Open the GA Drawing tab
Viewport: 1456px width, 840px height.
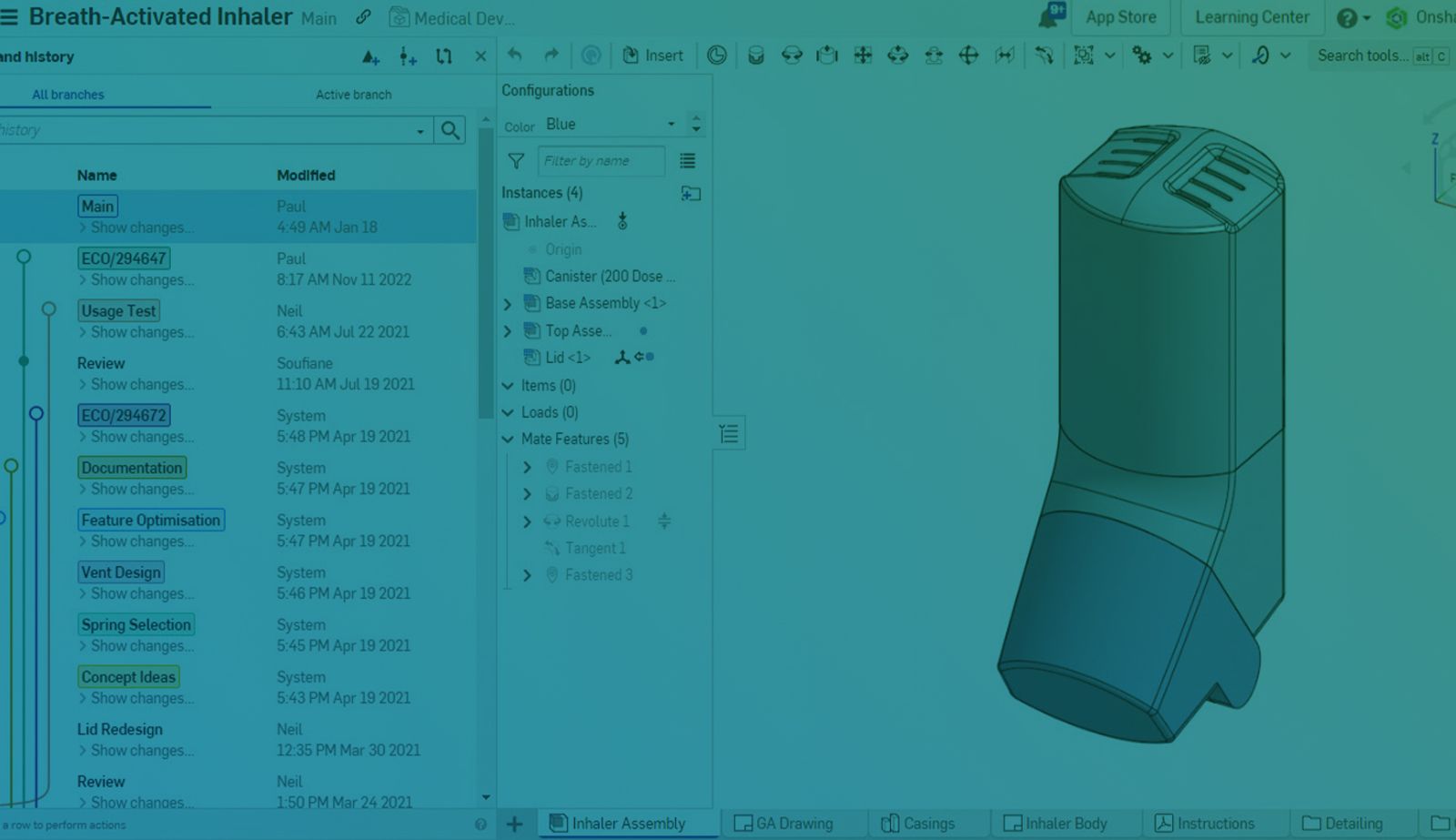pyautogui.click(x=784, y=824)
